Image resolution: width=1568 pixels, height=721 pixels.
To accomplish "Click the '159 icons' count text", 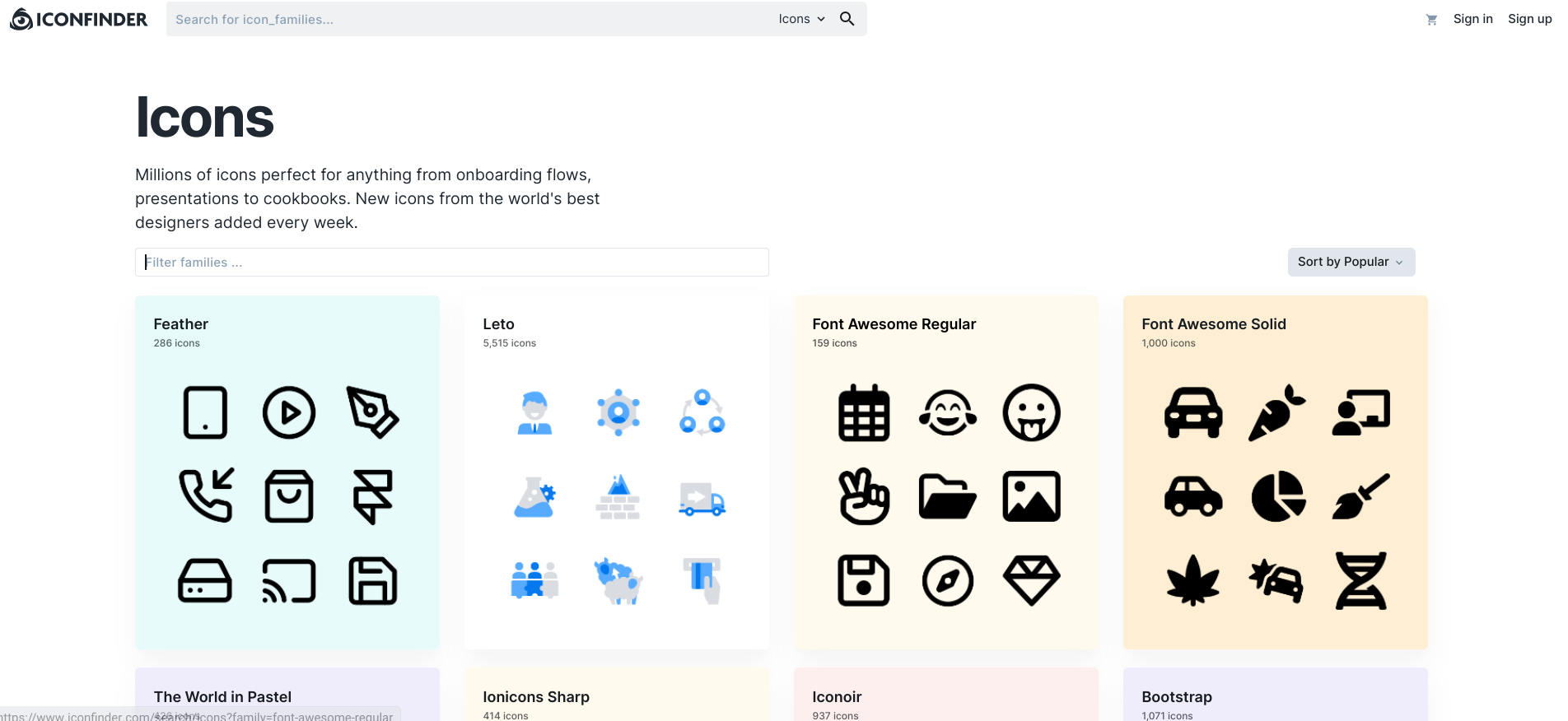I will click(834, 343).
